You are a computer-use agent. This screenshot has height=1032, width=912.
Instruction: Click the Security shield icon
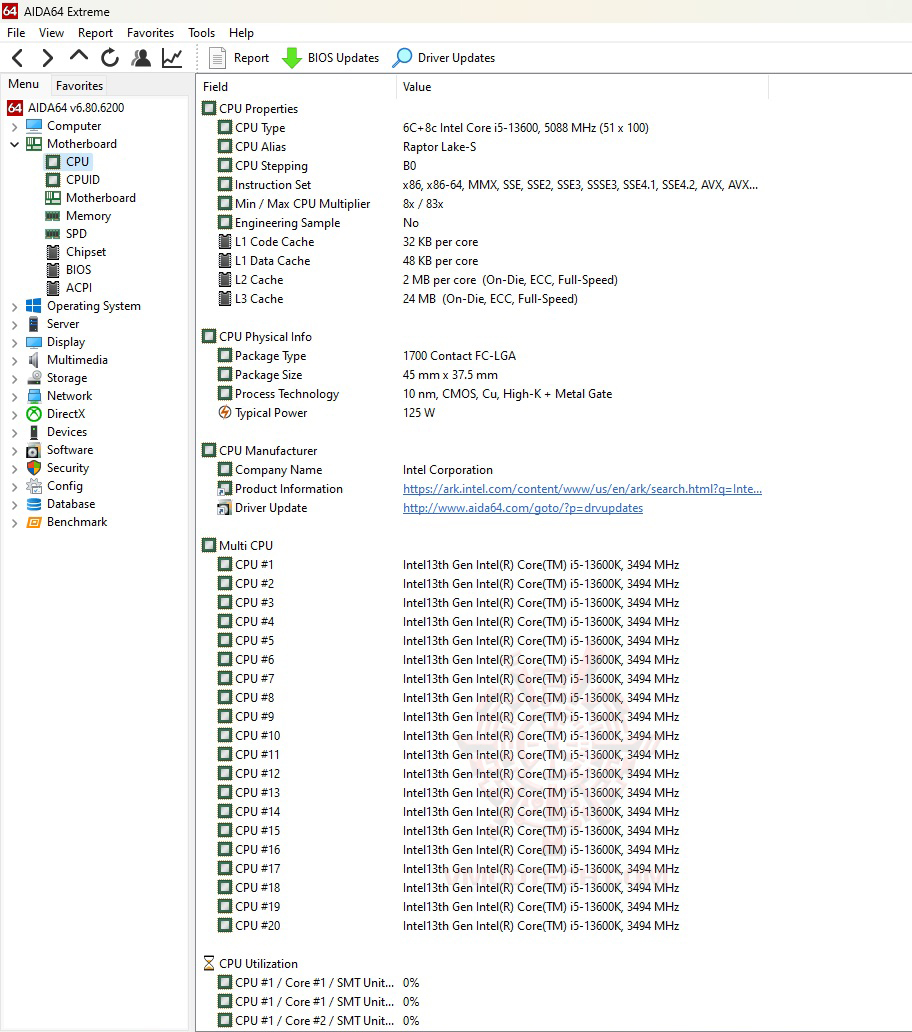(x=34, y=468)
